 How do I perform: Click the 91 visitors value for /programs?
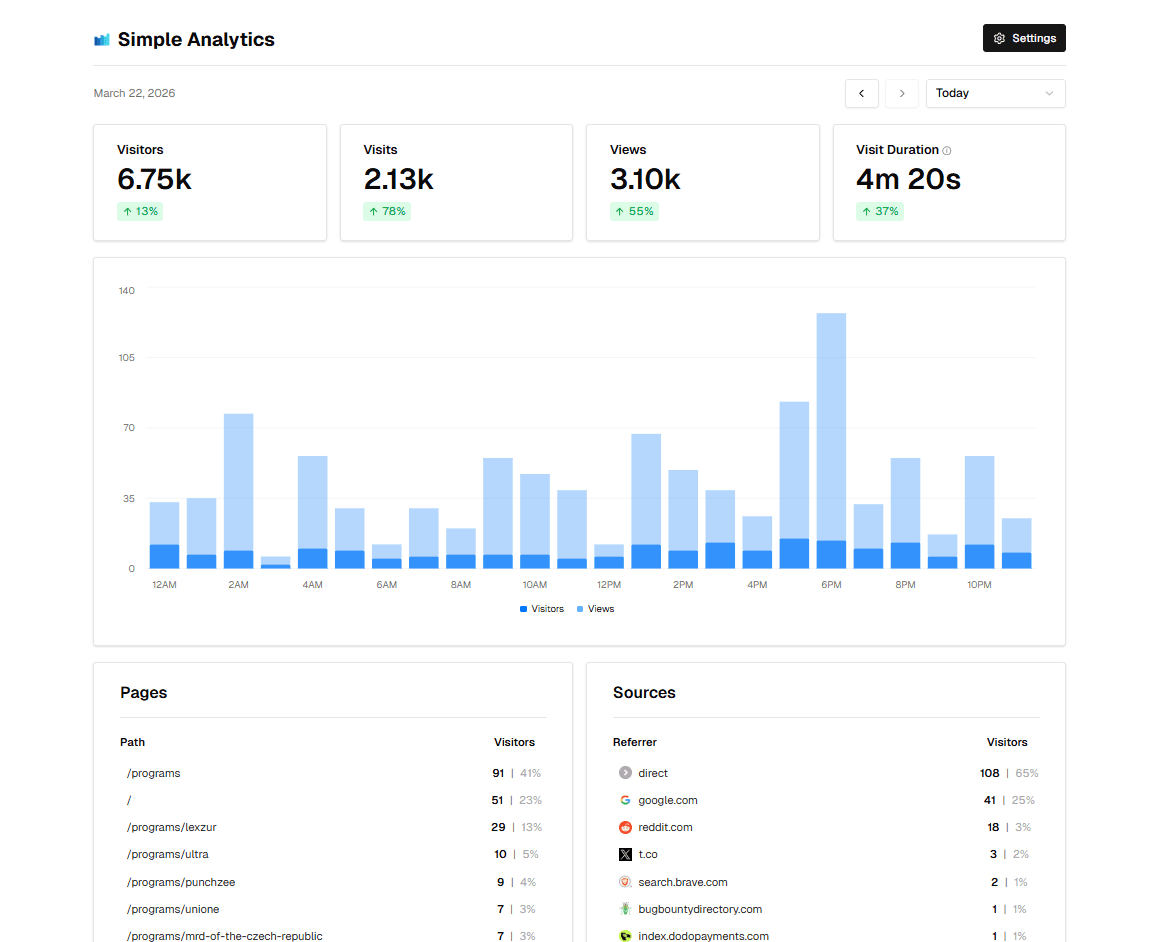click(498, 773)
